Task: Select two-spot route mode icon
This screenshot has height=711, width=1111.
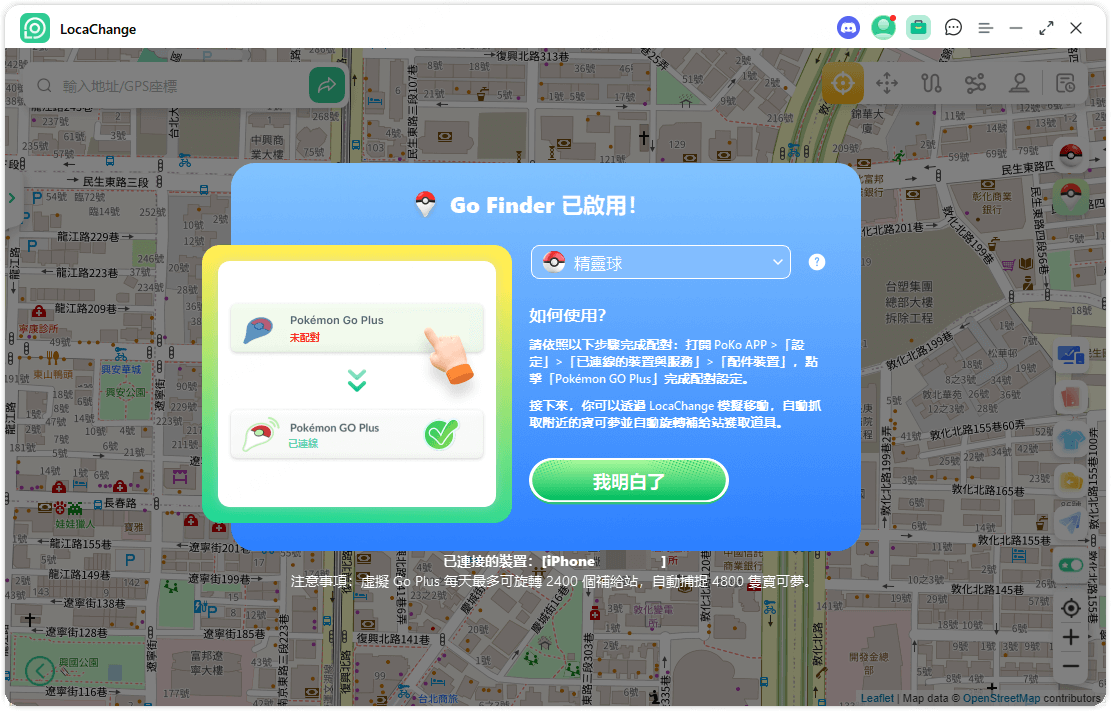Action: [x=931, y=84]
